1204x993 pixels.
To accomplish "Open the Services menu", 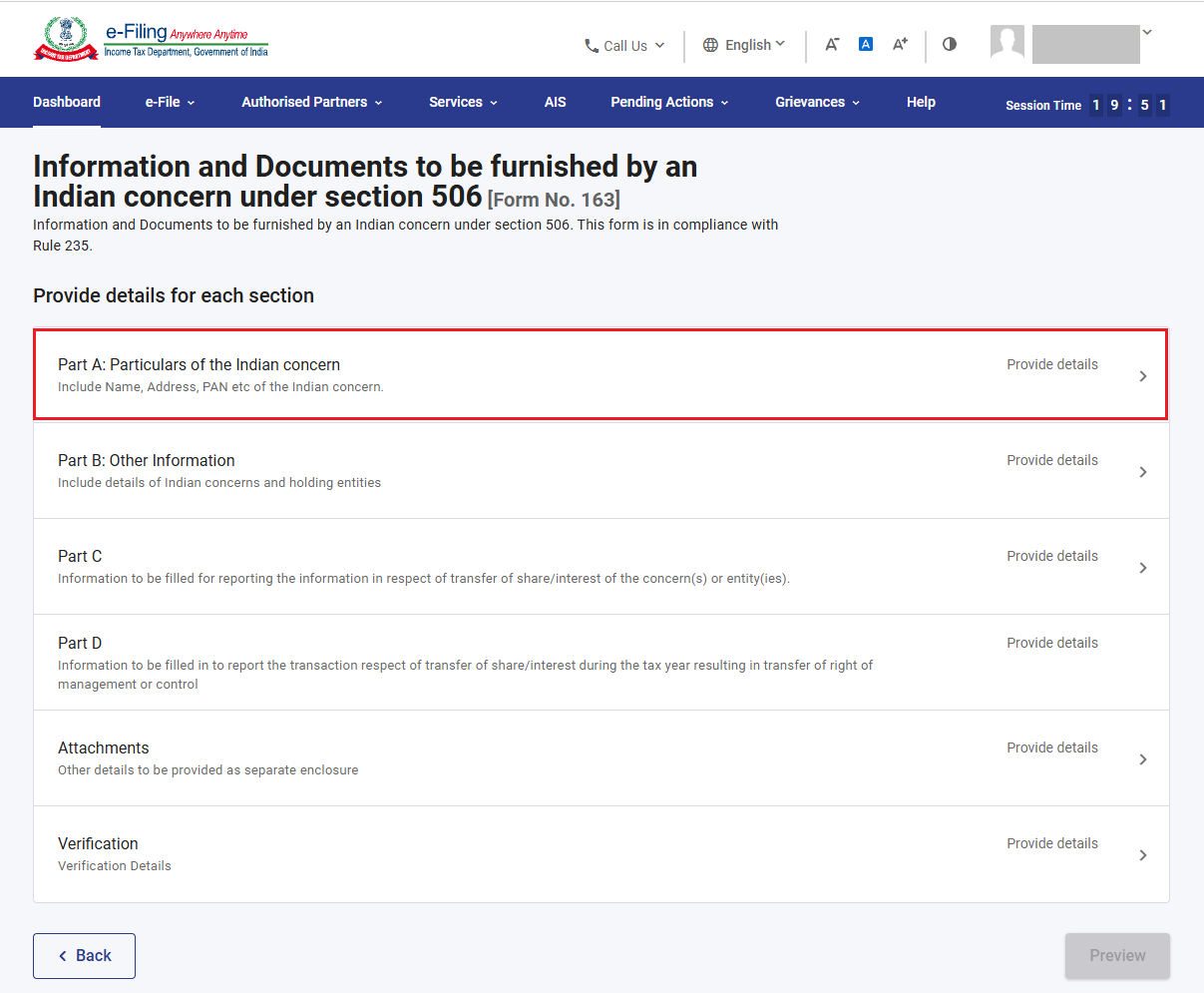I will click(464, 102).
